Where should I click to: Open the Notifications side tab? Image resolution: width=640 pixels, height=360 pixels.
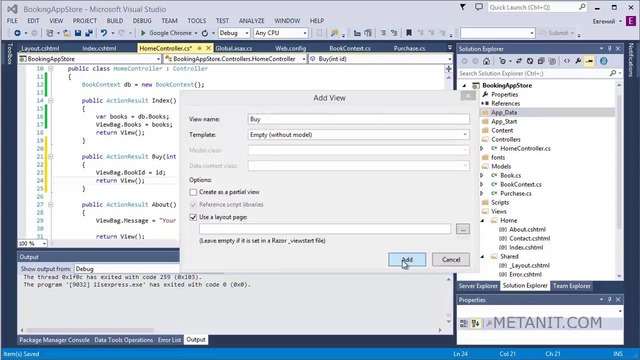(x=631, y=60)
